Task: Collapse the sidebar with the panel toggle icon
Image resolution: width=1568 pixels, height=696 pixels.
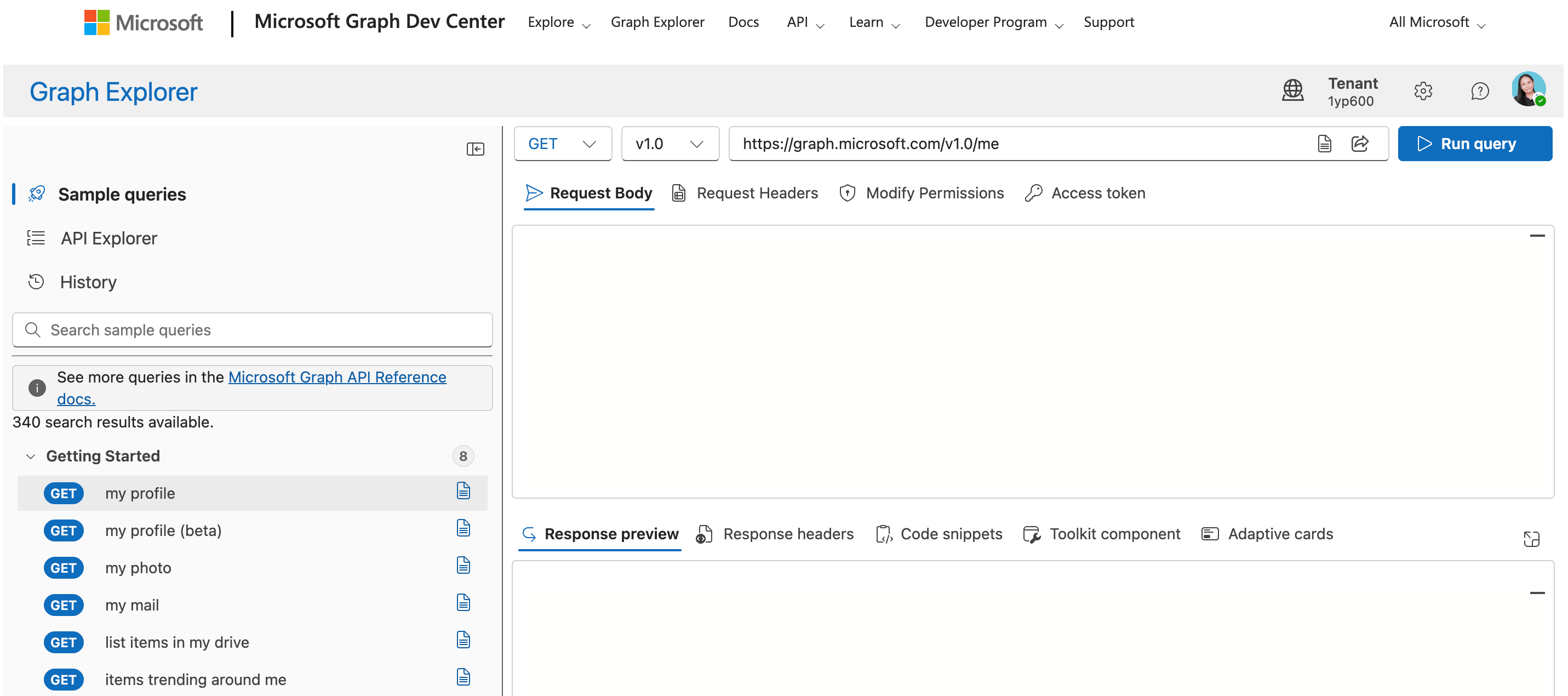Action: click(475, 149)
